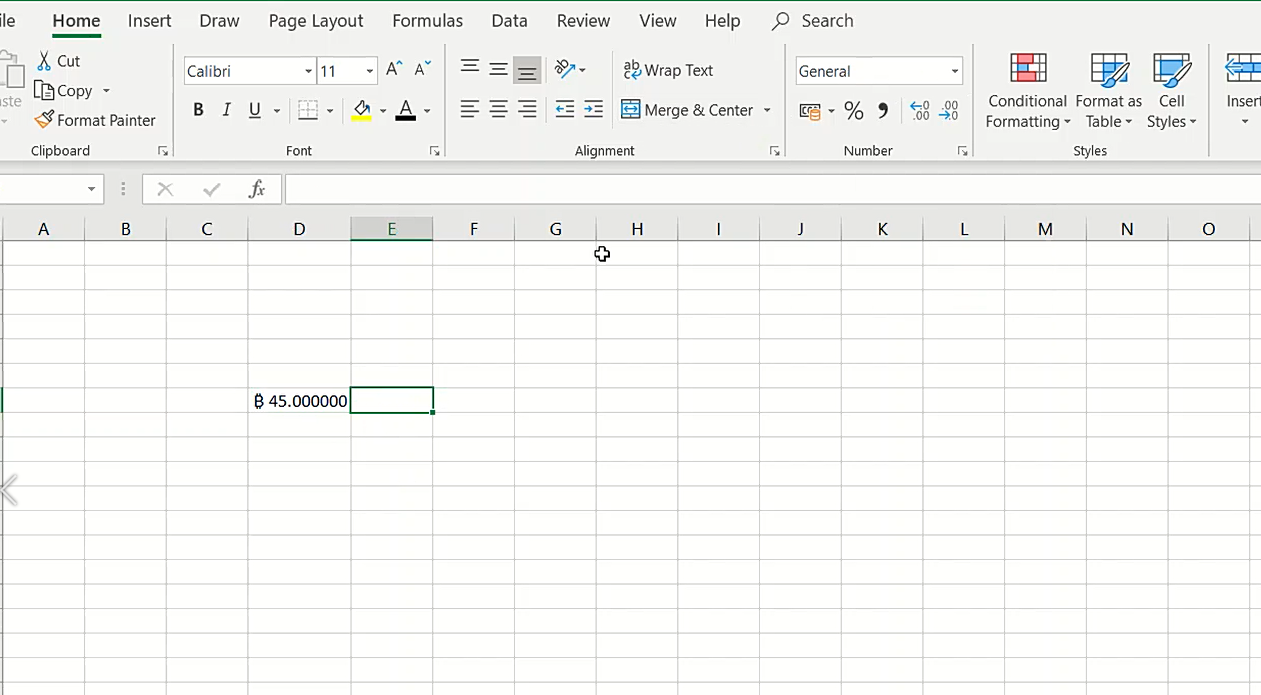This screenshot has height=695, width=1261.
Task: Open the Alignment settings dialog launcher
Action: [774, 151]
